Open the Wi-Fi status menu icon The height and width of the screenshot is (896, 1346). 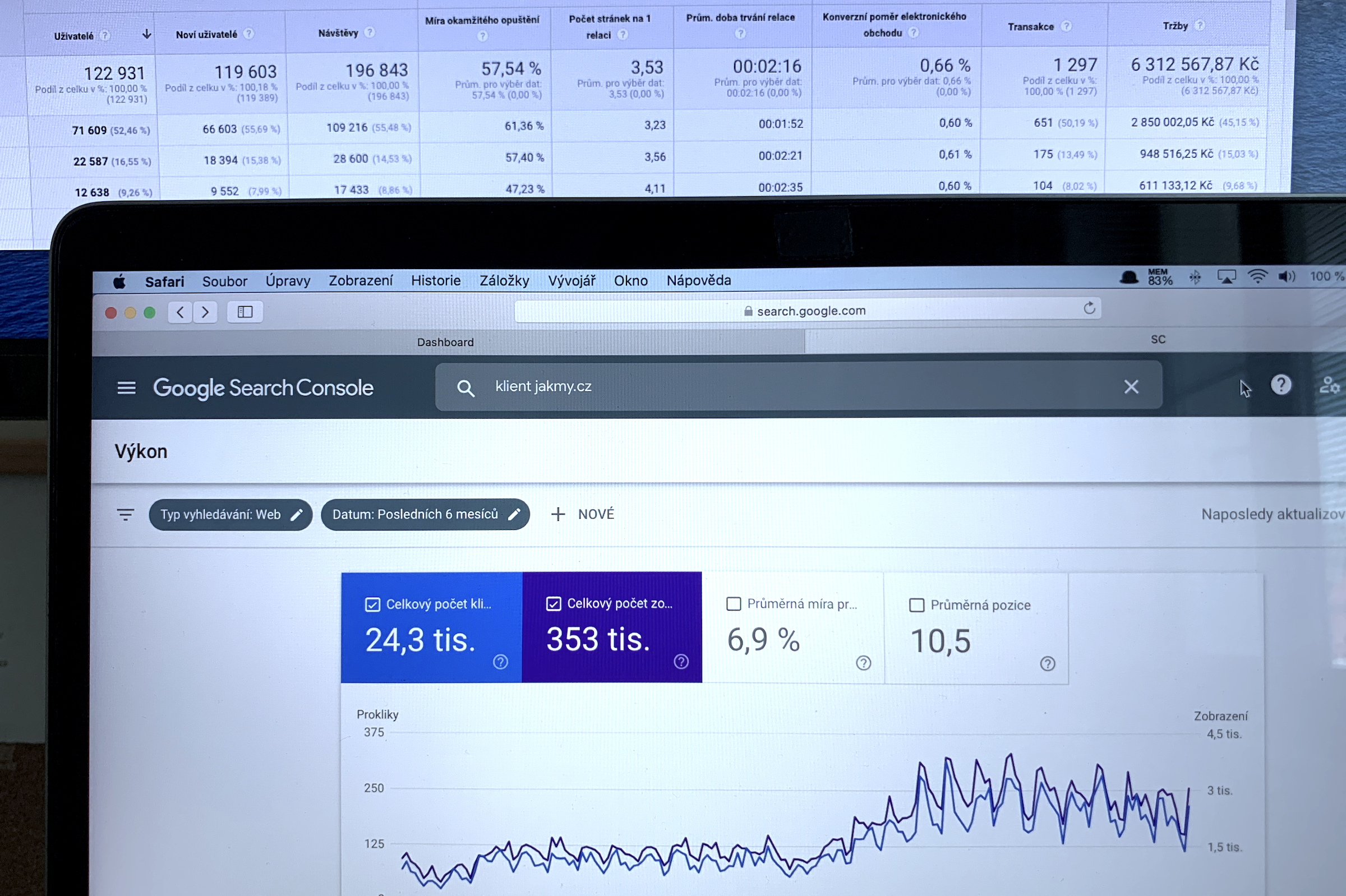(1257, 277)
